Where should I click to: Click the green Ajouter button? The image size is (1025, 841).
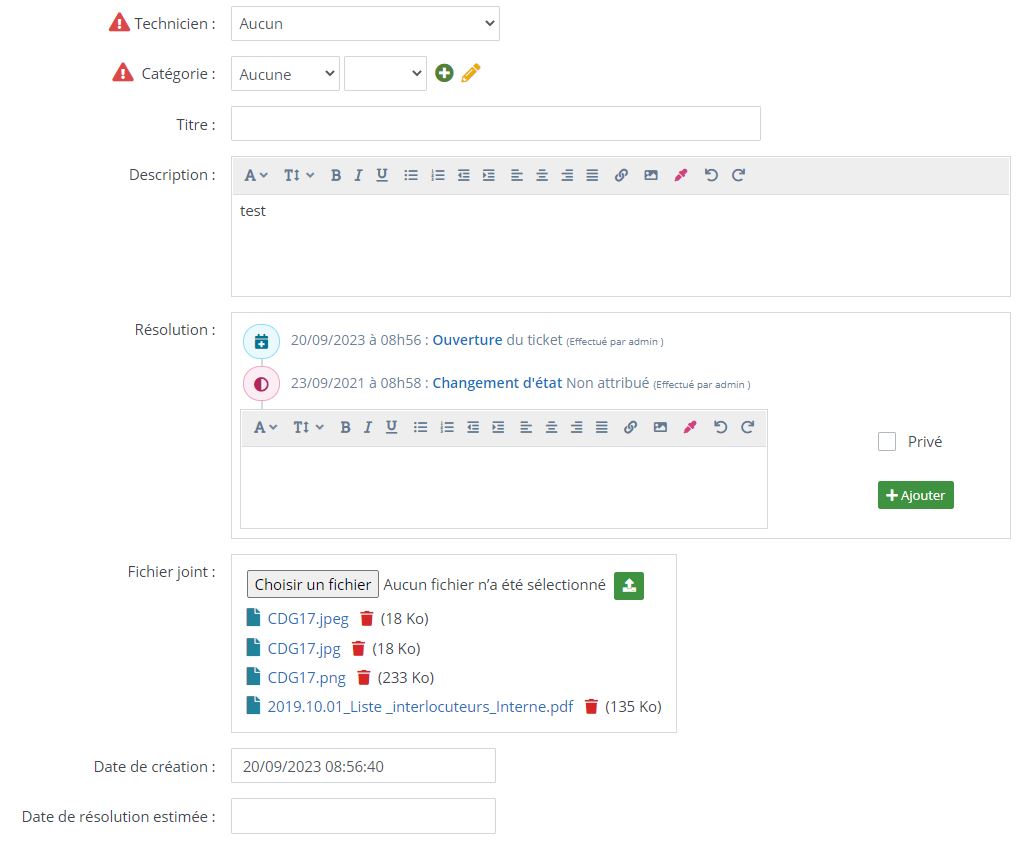[x=916, y=495]
